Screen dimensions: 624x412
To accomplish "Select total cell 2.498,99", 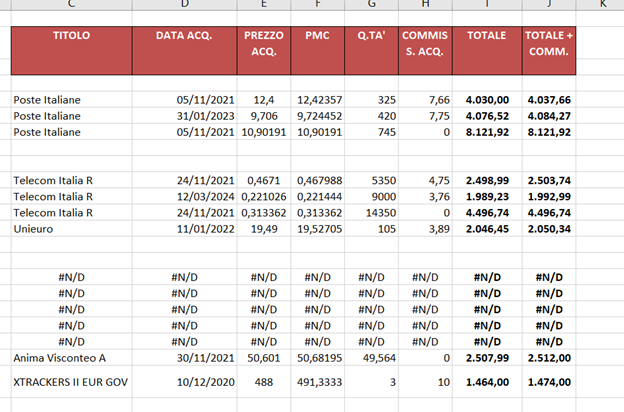I will click(x=487, y=180).
